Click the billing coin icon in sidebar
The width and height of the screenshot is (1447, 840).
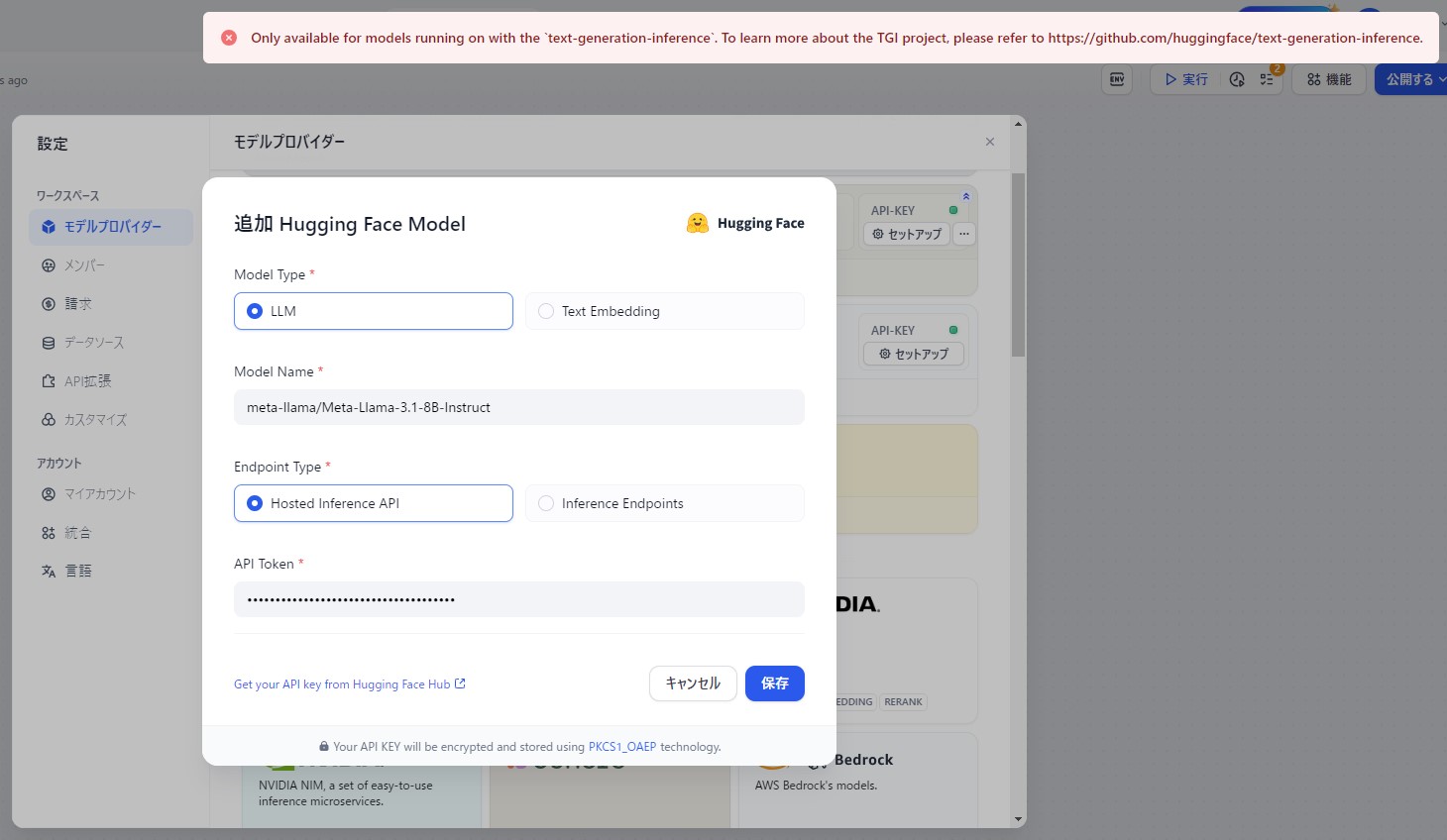pyautogui.click(x=49, y=304)
